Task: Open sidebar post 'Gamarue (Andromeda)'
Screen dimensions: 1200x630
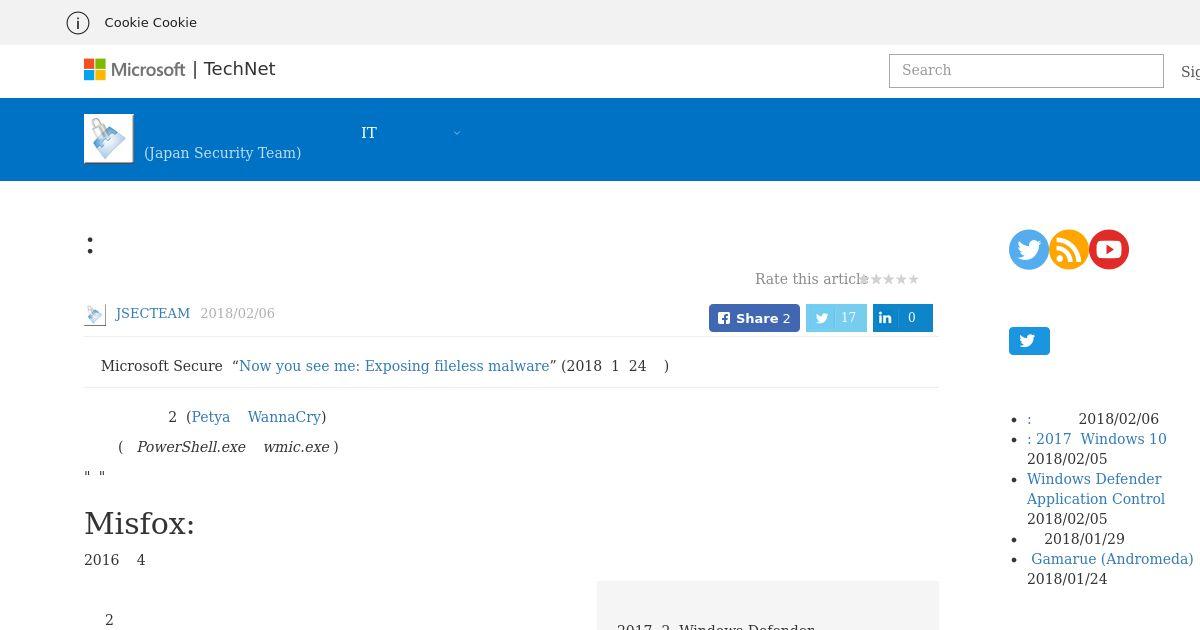Action: 1112,559
